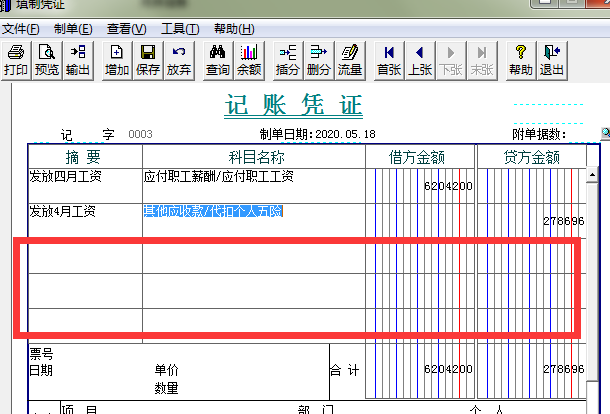The image size is (610, 414).
Task: Click the credit amount 278696 in second row
Action: click(564, 221)
